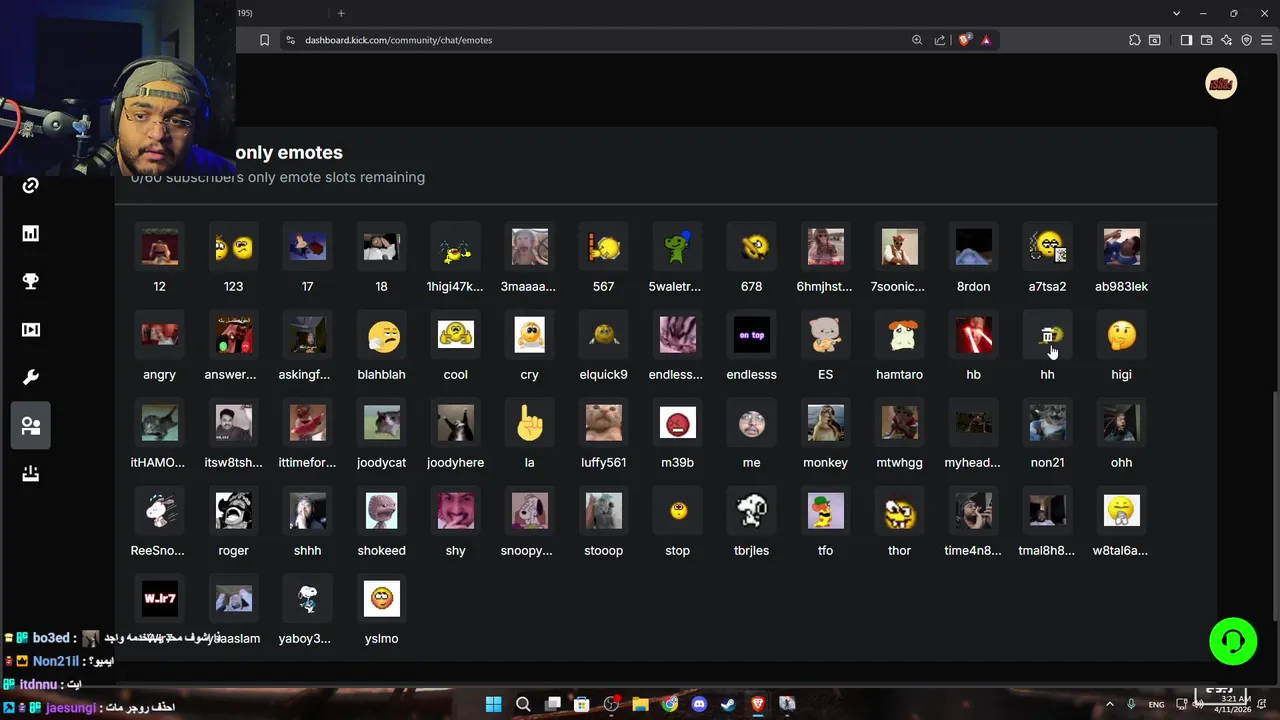Open File Explorer from taskbar
Screen dimensions: 1280x720
(640, 704)
